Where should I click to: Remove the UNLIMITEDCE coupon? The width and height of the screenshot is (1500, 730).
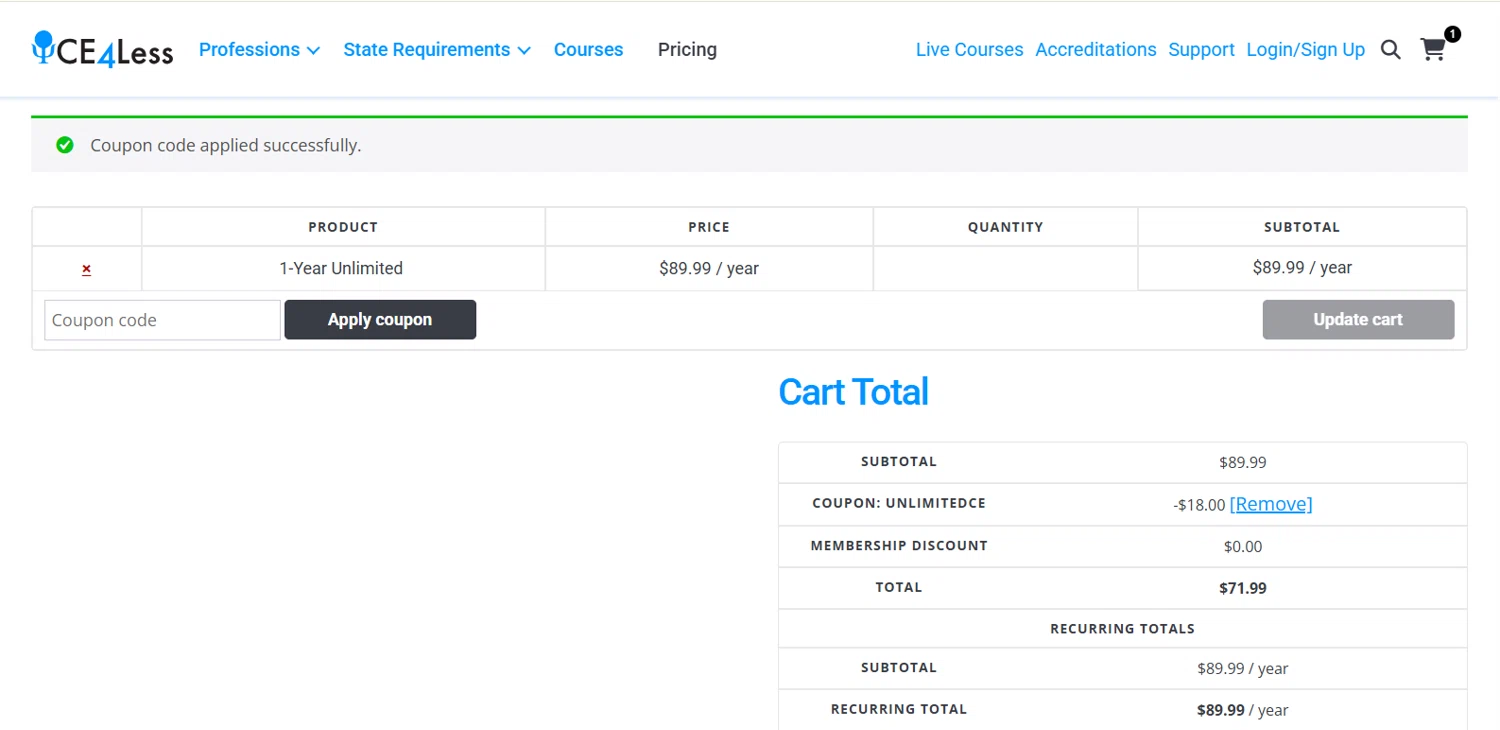[1270, 504]
